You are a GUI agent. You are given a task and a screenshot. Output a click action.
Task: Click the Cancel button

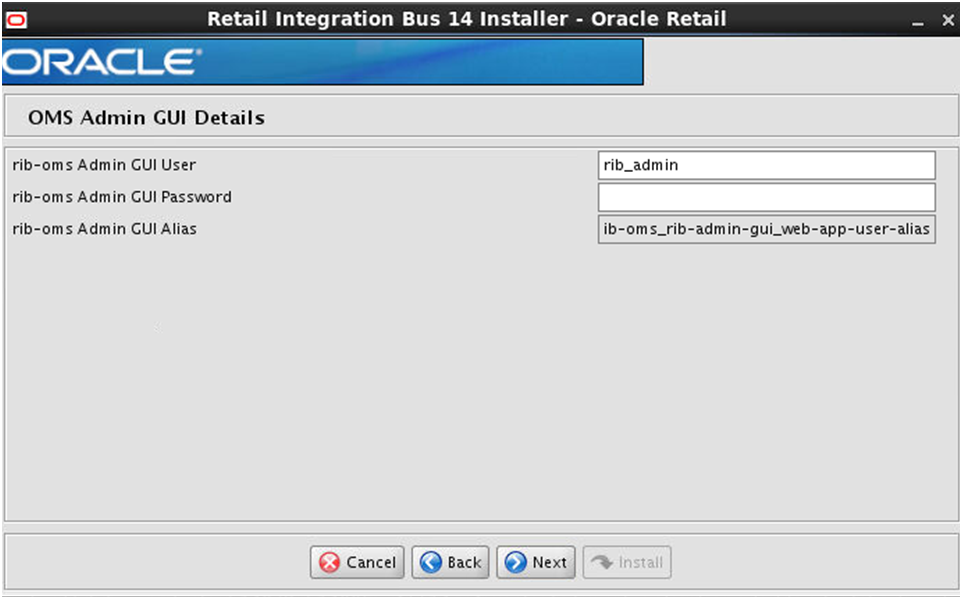pyautogui.click(x=357, y=562)
